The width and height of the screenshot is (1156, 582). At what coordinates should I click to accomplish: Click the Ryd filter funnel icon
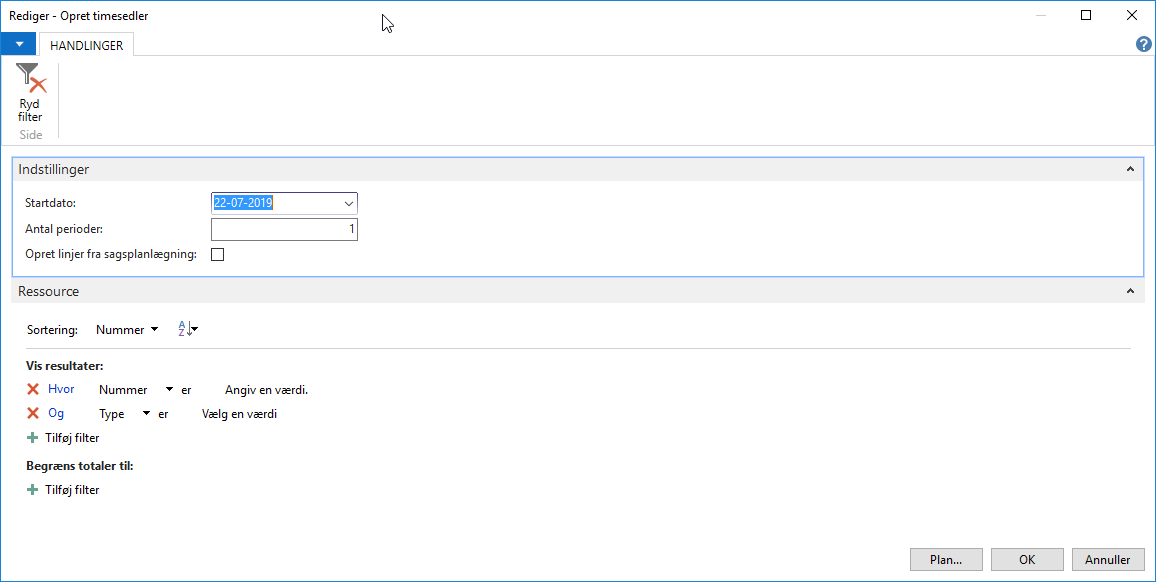[30, 78]
